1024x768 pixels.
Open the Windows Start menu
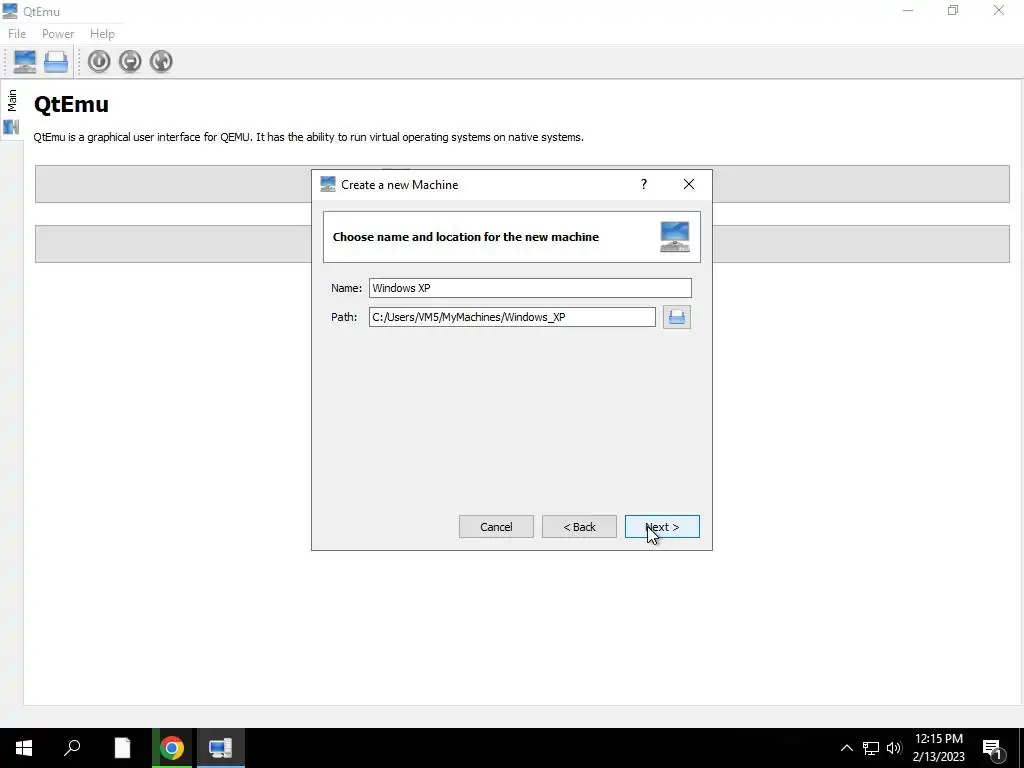pos(24,748)
